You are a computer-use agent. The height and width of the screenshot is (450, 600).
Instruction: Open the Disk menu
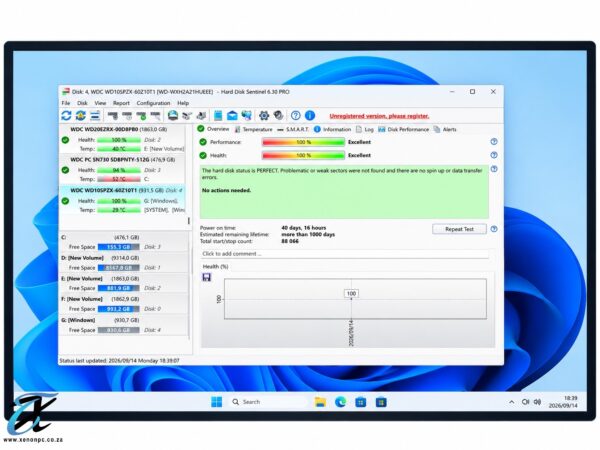[82, 103]
